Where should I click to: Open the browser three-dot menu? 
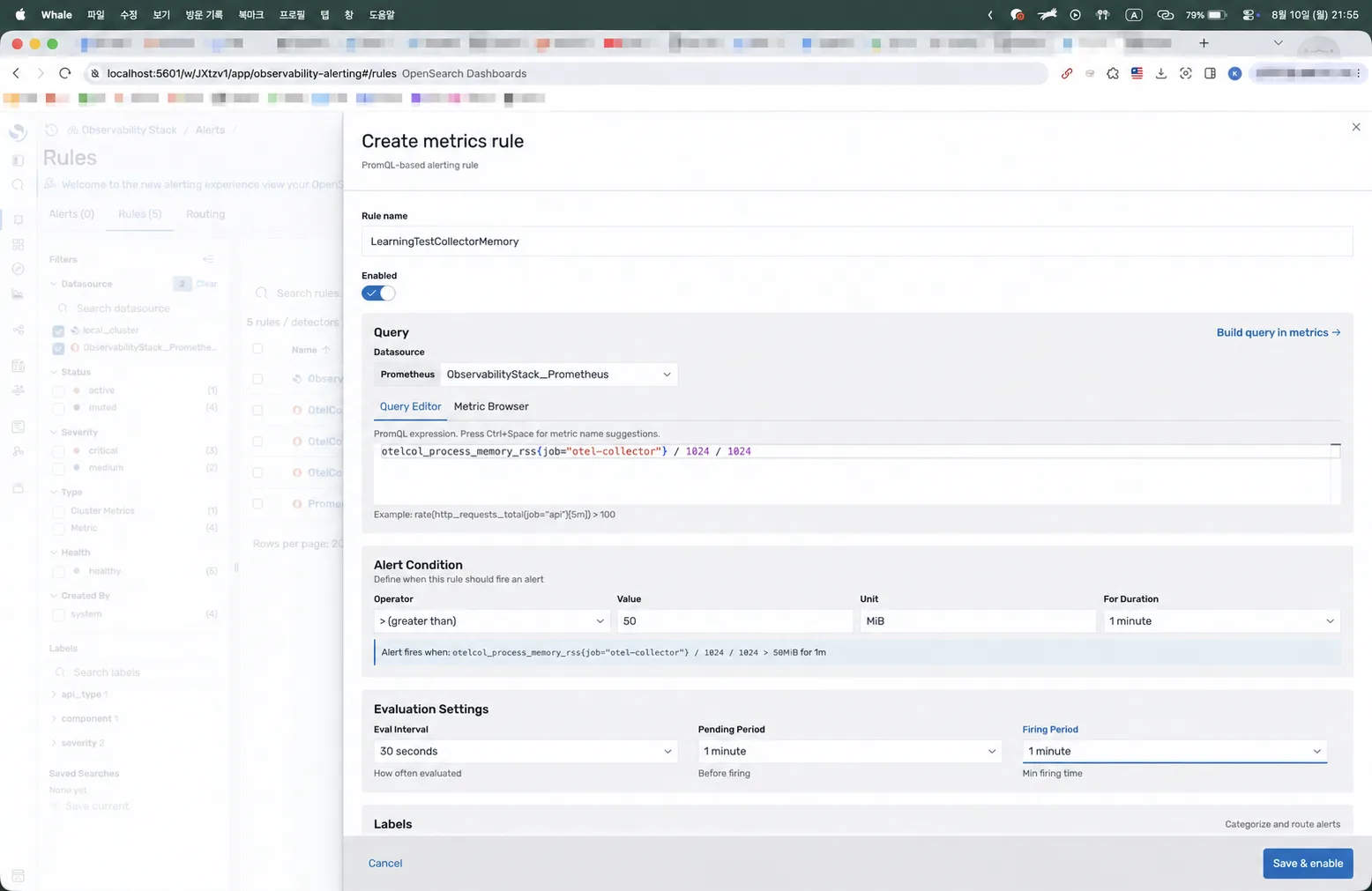1358,73
